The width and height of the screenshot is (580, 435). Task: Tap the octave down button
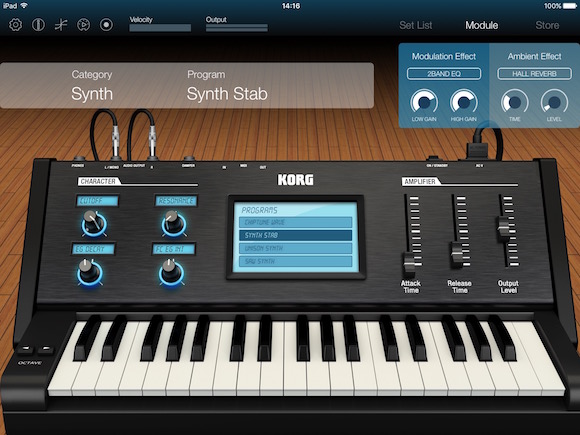(x=26, y=349)
